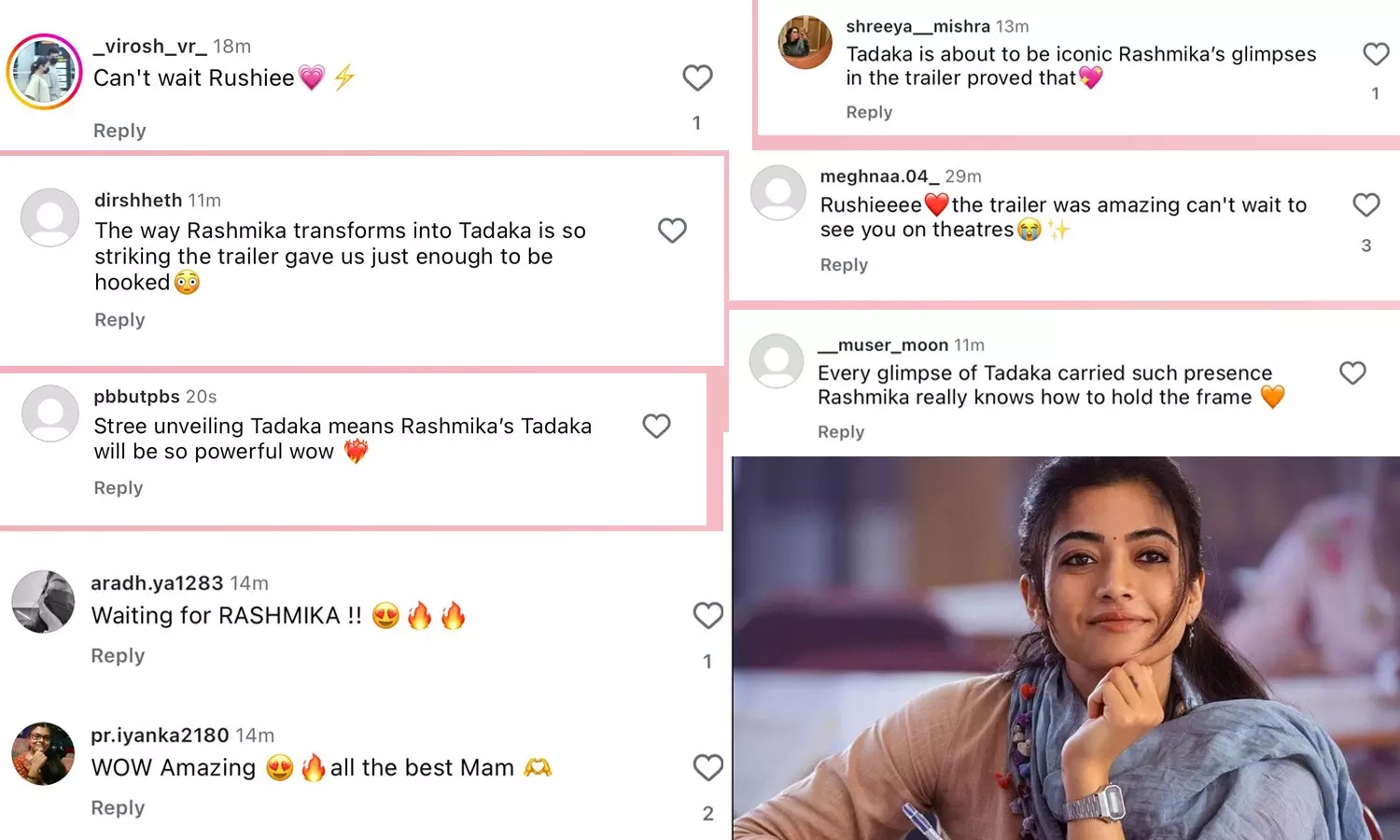Reply to dirshheth's comment

point(119,319)
